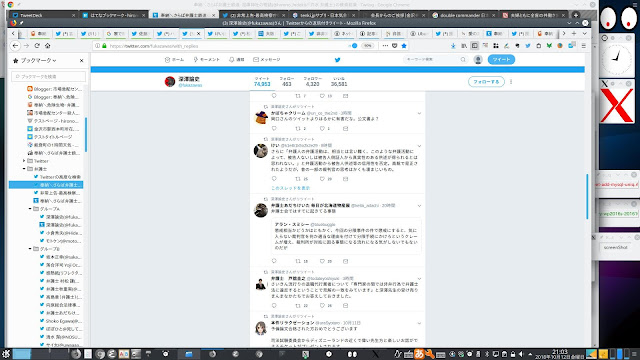Open the フォロー 463 list
The height and width of the screenshot is (360, 640).
(287, 82)
